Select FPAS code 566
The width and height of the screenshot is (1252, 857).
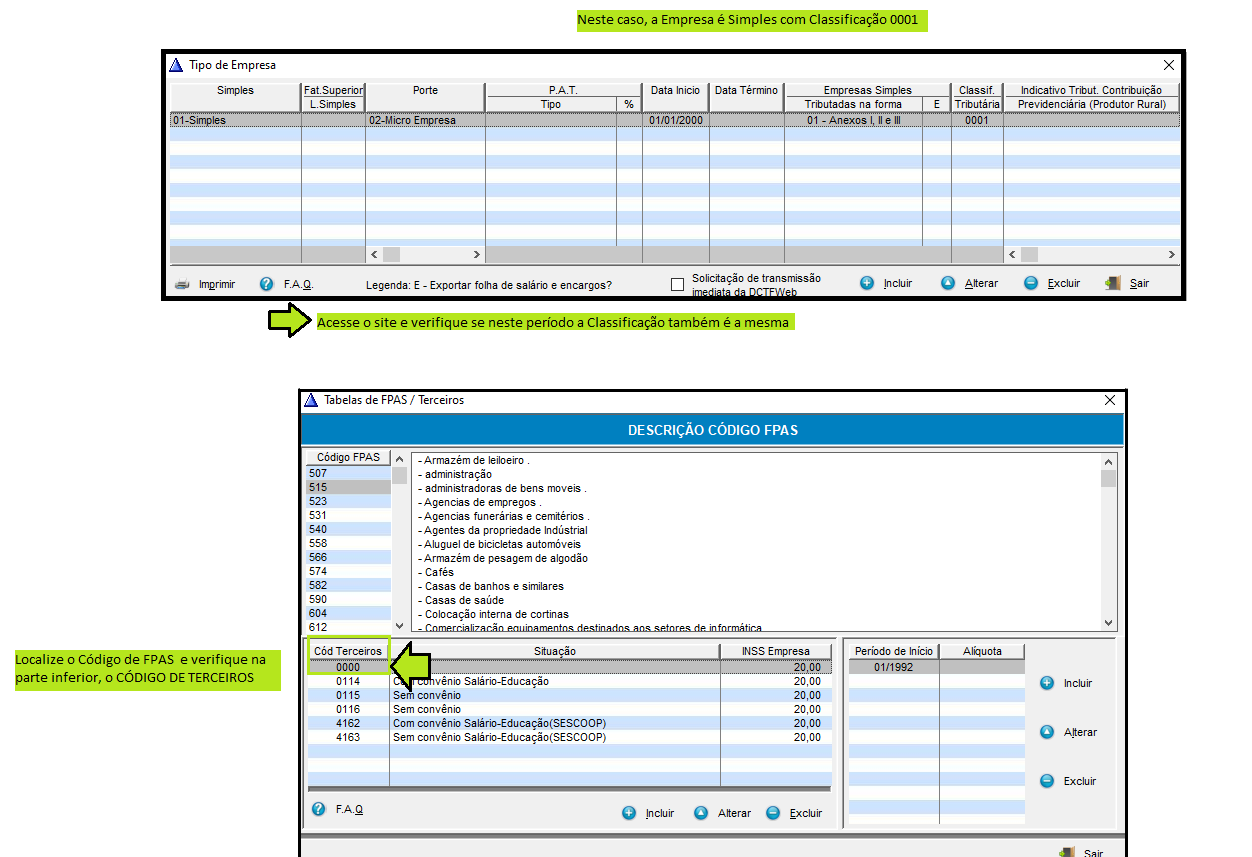[348, 557]
